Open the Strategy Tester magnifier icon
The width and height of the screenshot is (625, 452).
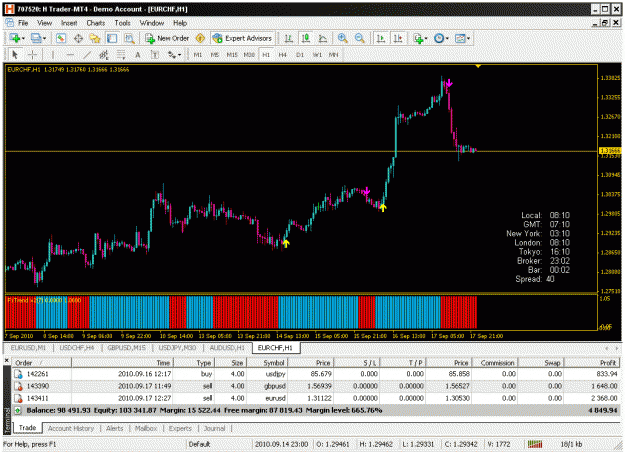coord(129,38)
